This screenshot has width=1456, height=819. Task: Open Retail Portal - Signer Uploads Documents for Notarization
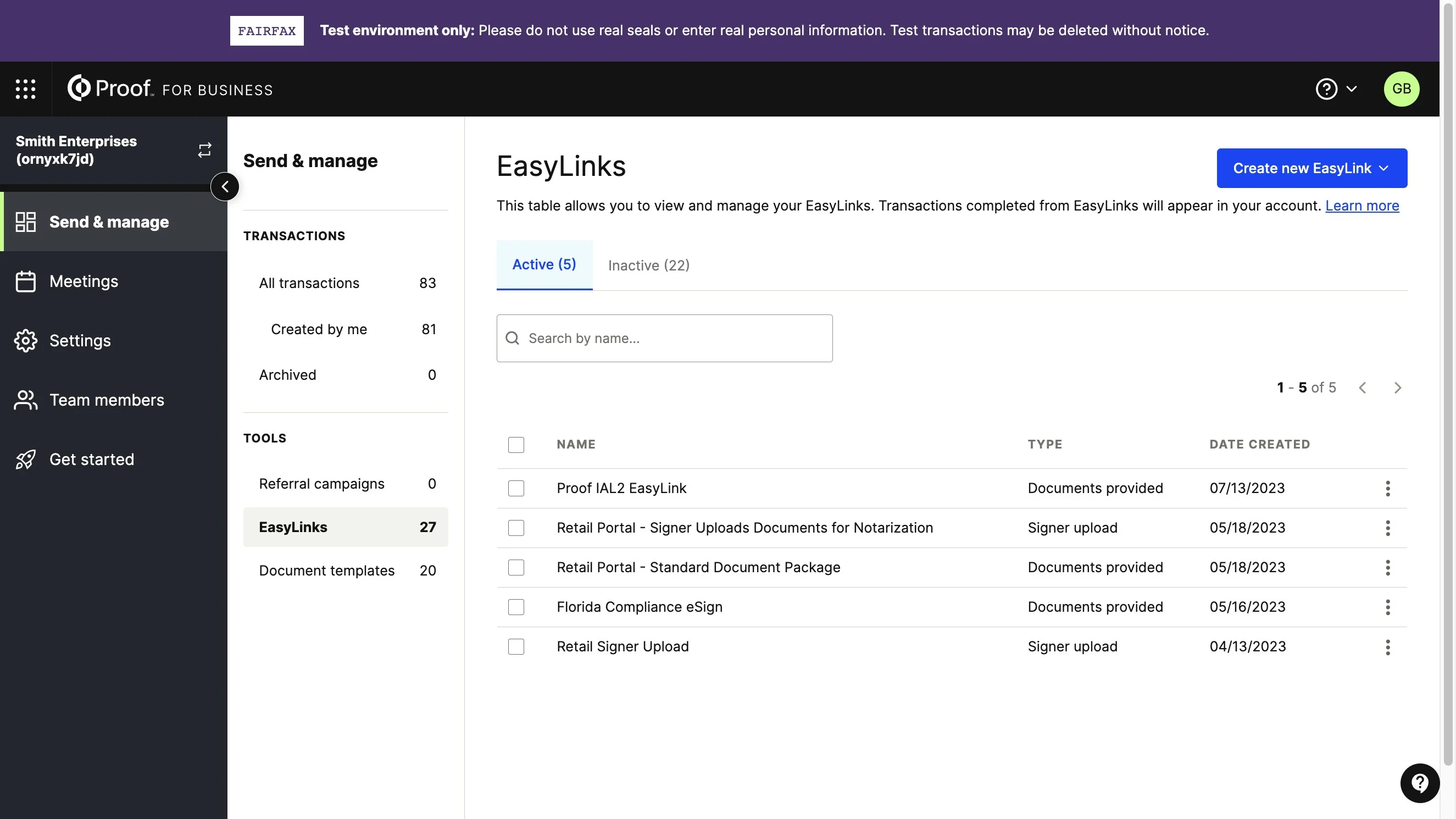744,528
